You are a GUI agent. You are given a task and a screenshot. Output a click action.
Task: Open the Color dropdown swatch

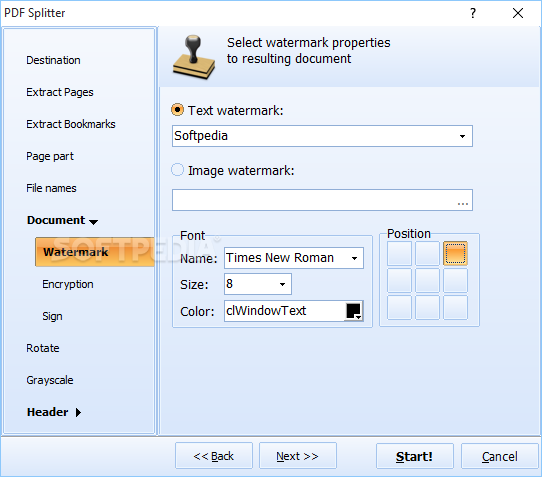pos(354,311)
